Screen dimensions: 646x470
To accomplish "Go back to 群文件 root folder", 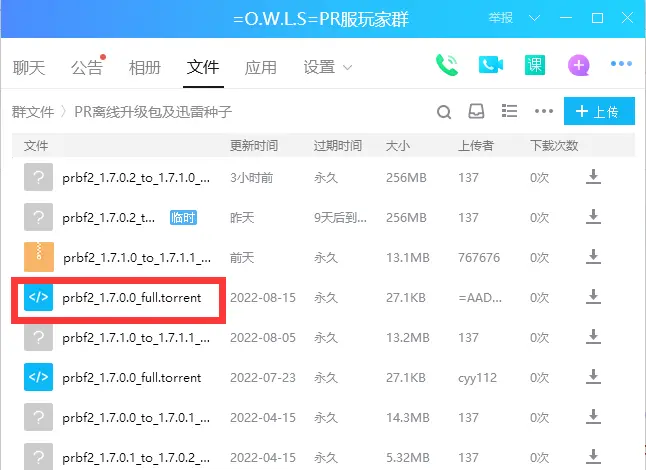I will coord(33,111).
